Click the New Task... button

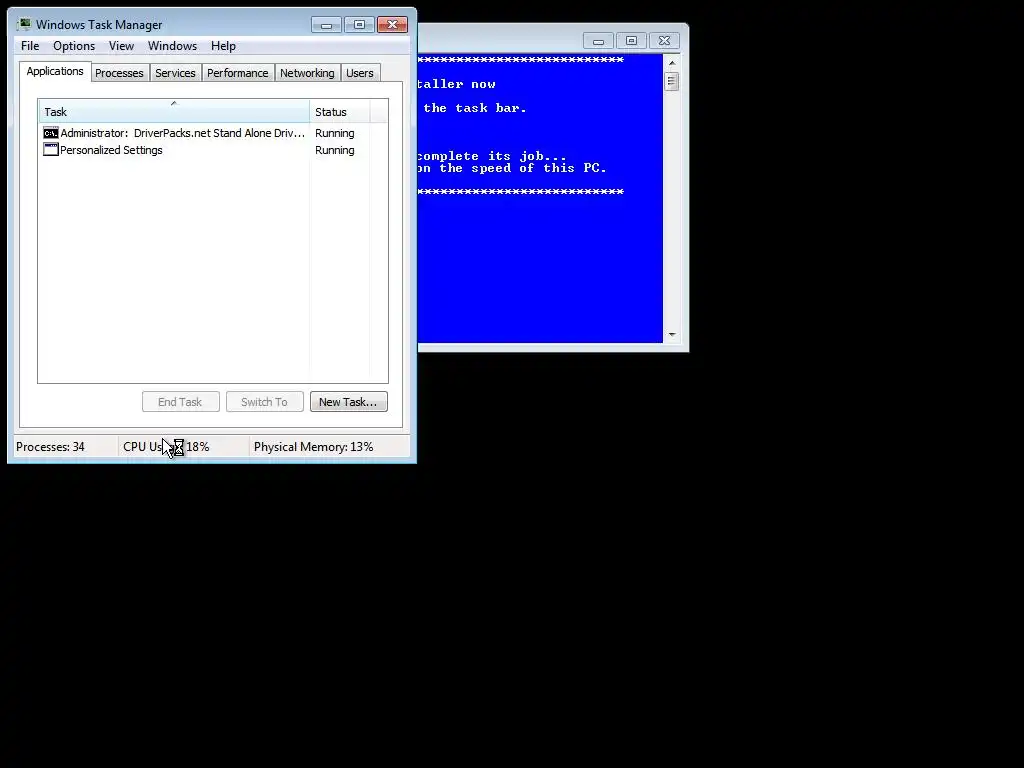tap(349, 402)
